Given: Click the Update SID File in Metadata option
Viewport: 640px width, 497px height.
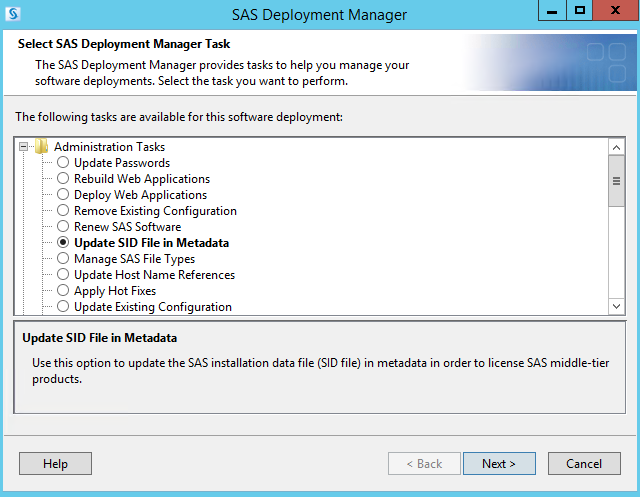Looking at the screenshot, I should (64, 243).
